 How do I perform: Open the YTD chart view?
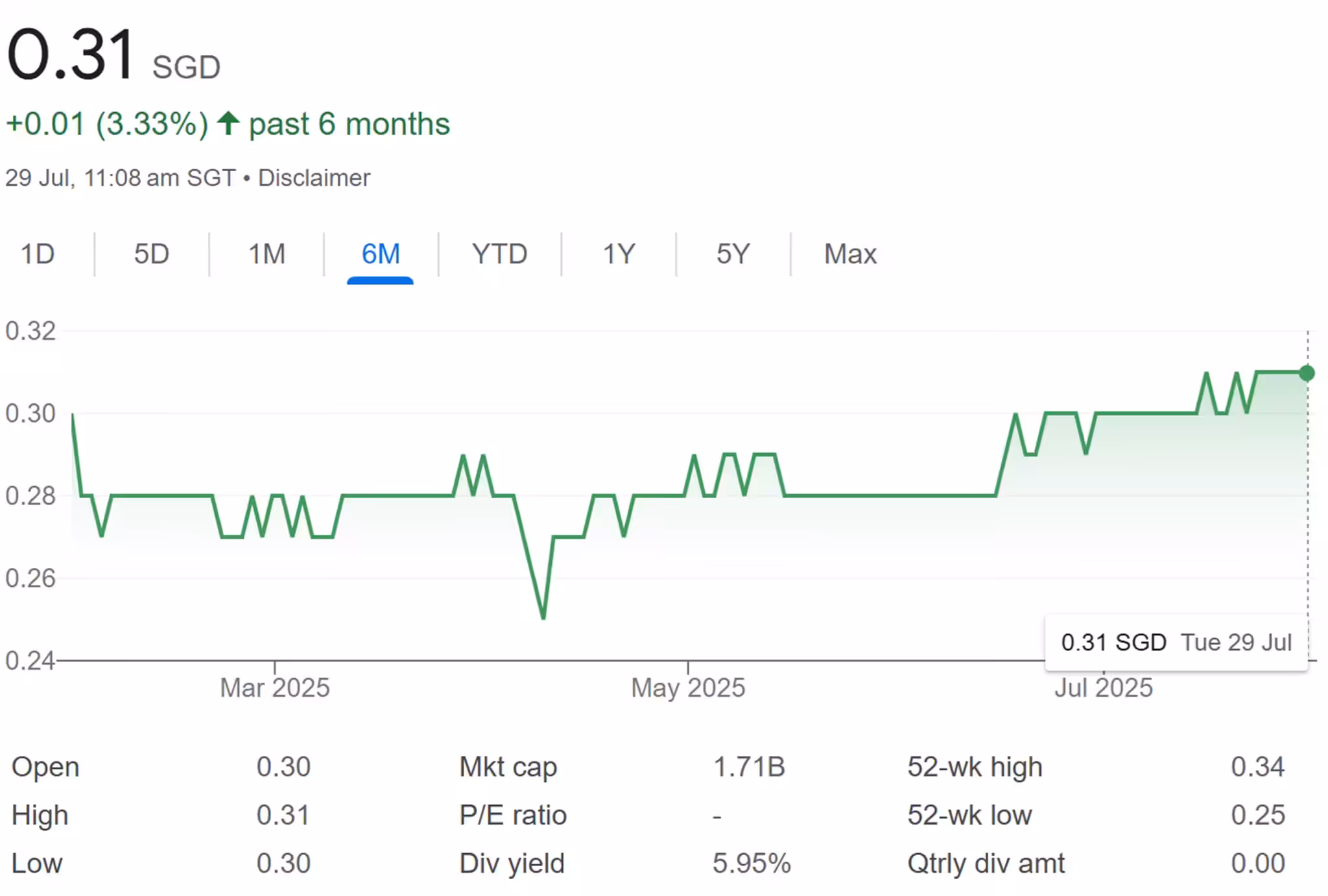click(499, 253)
